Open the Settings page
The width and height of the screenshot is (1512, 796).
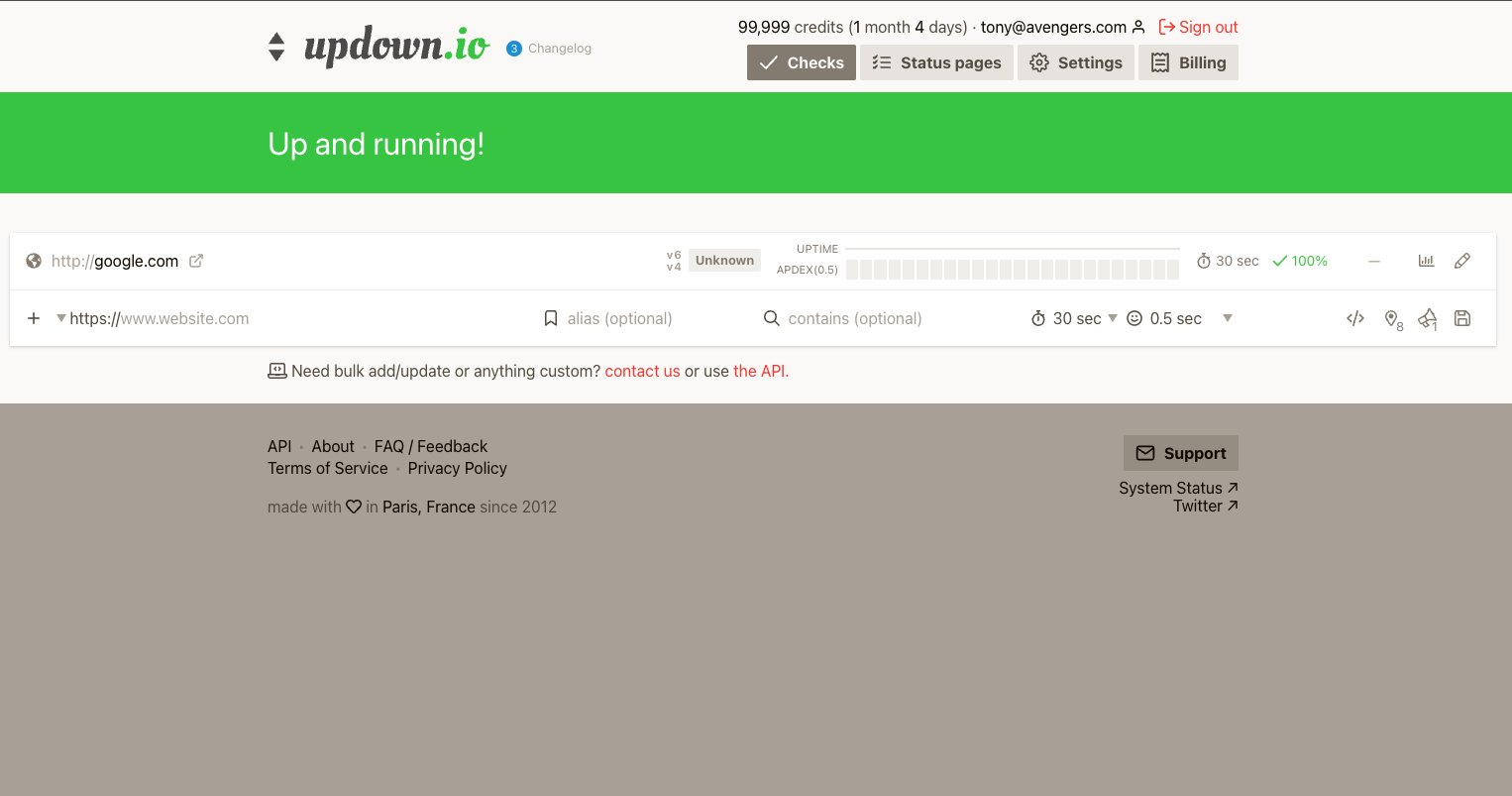1076,62
